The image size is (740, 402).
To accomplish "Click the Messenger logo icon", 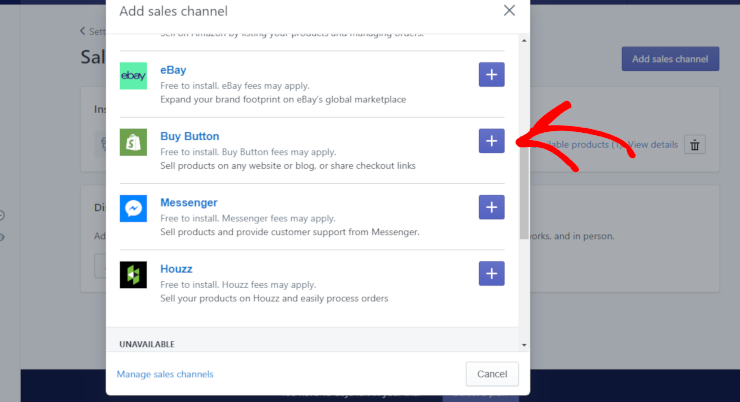I will click(x=133, y=208).
